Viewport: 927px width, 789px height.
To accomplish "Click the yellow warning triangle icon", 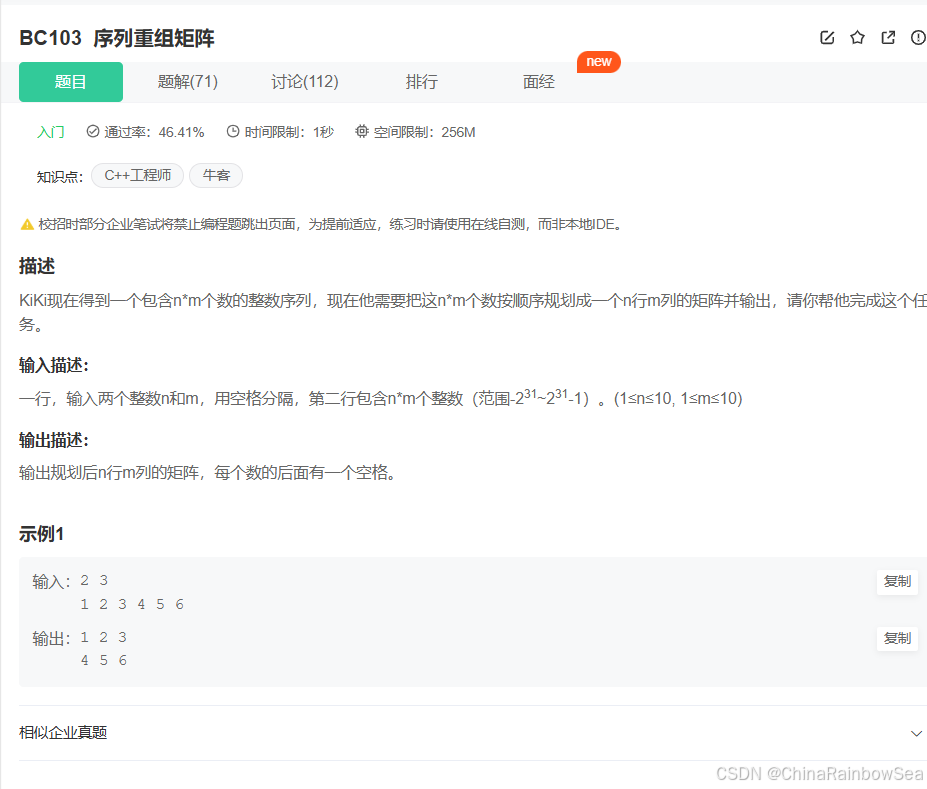I will (27, 224).
